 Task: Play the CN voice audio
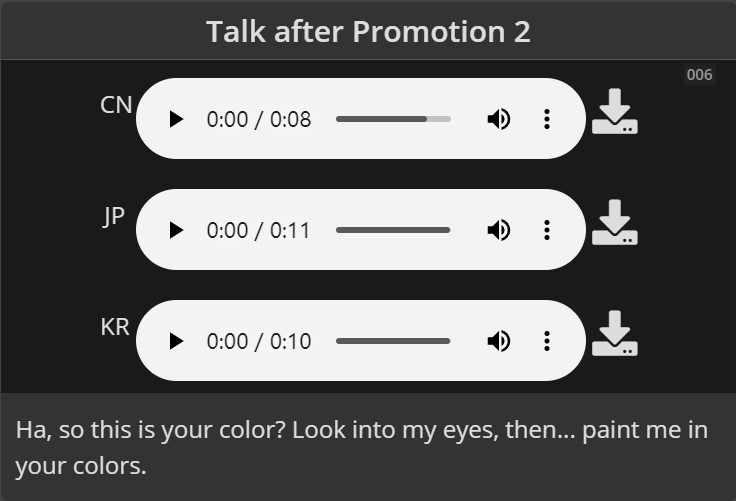pos(176,119)
